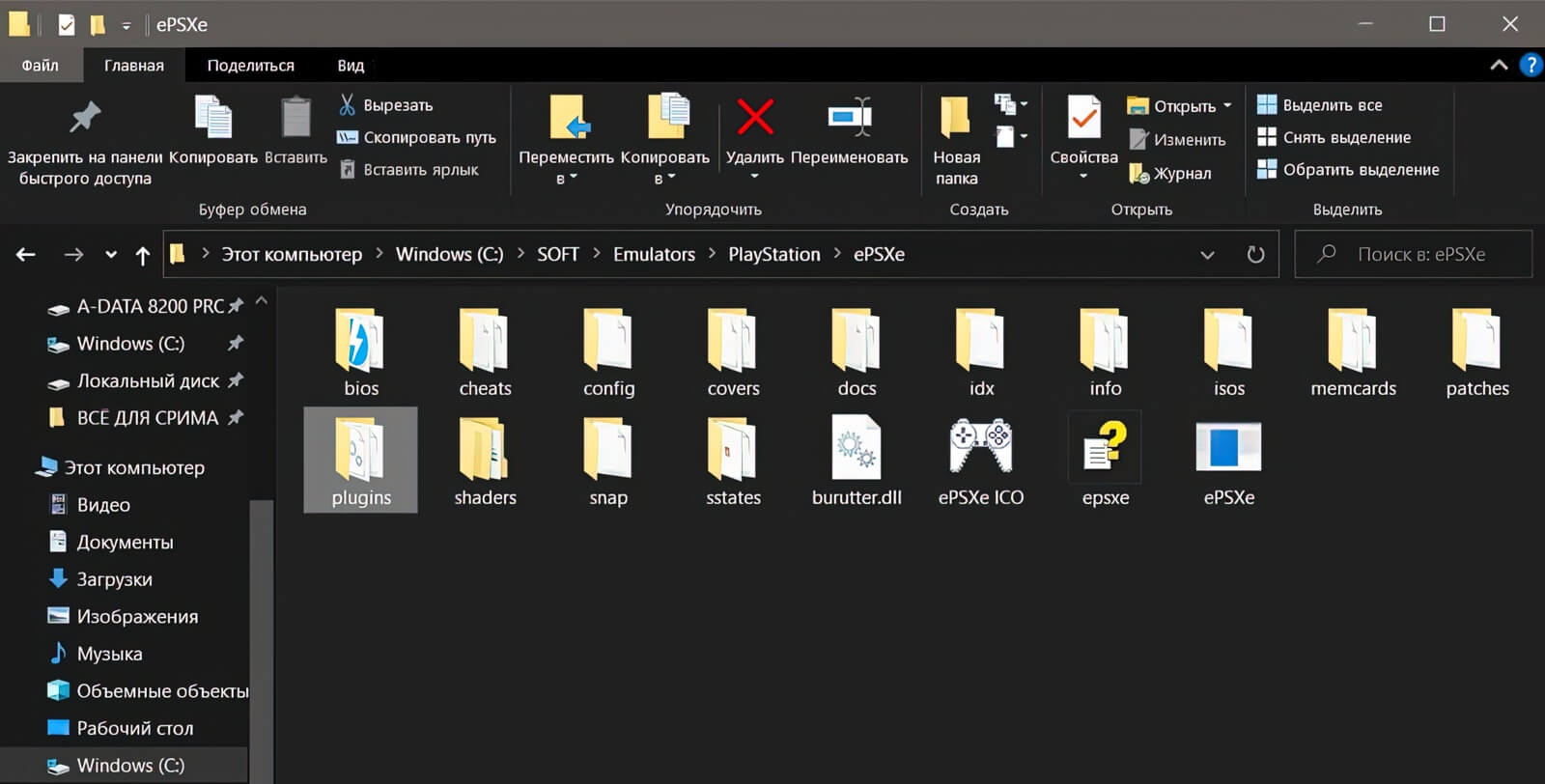The image size is (1545, 784).
Task: Select the epsxe help file
Action: point(1105,462)
